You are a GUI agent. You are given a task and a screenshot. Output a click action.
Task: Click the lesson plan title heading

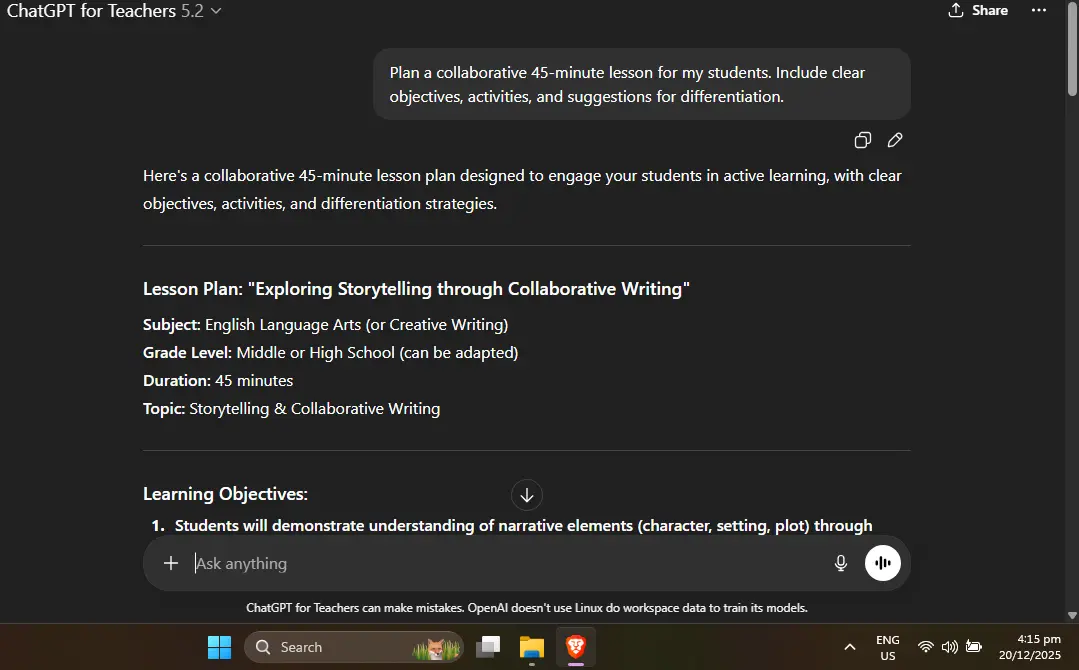pos(416,289)
